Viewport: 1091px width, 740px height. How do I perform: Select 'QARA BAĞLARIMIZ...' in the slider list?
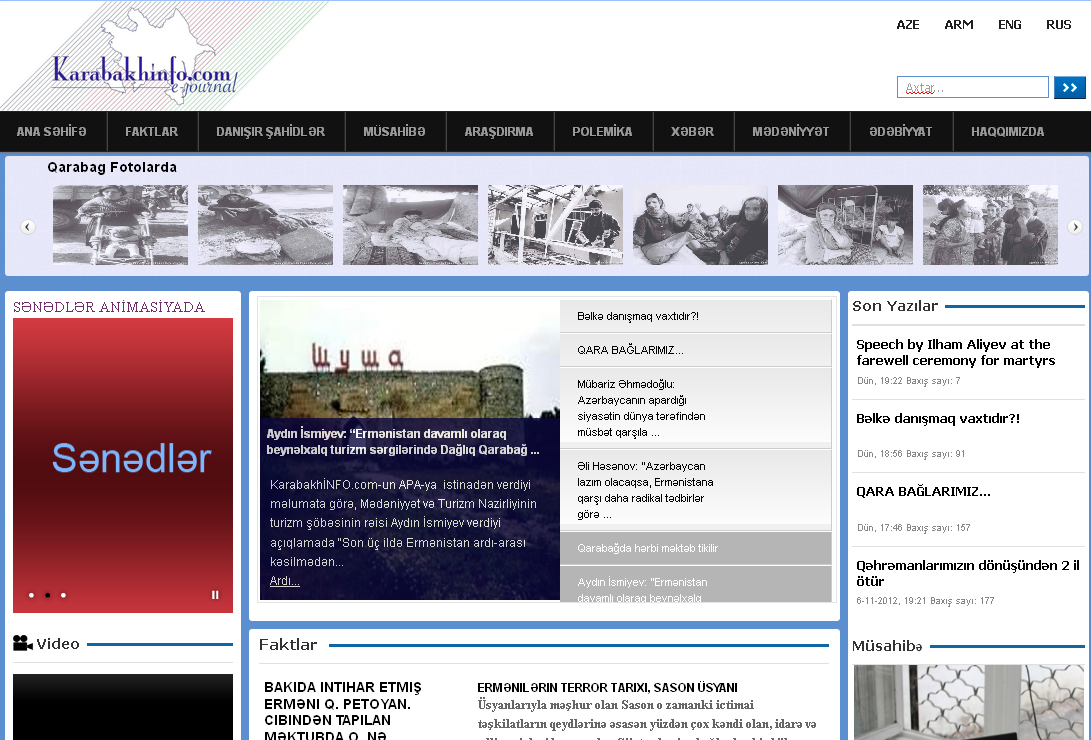pos(630,350)
